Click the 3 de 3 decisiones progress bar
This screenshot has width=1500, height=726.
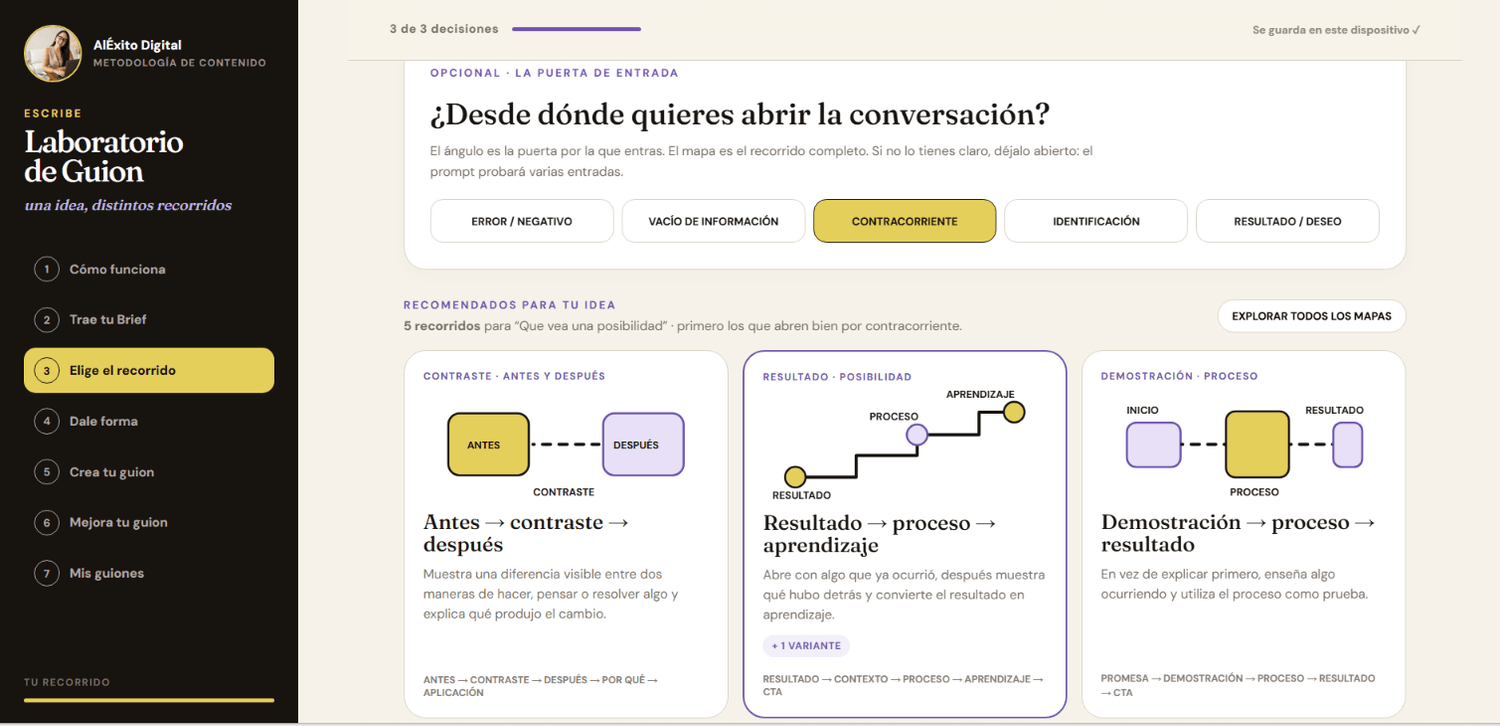576,30
